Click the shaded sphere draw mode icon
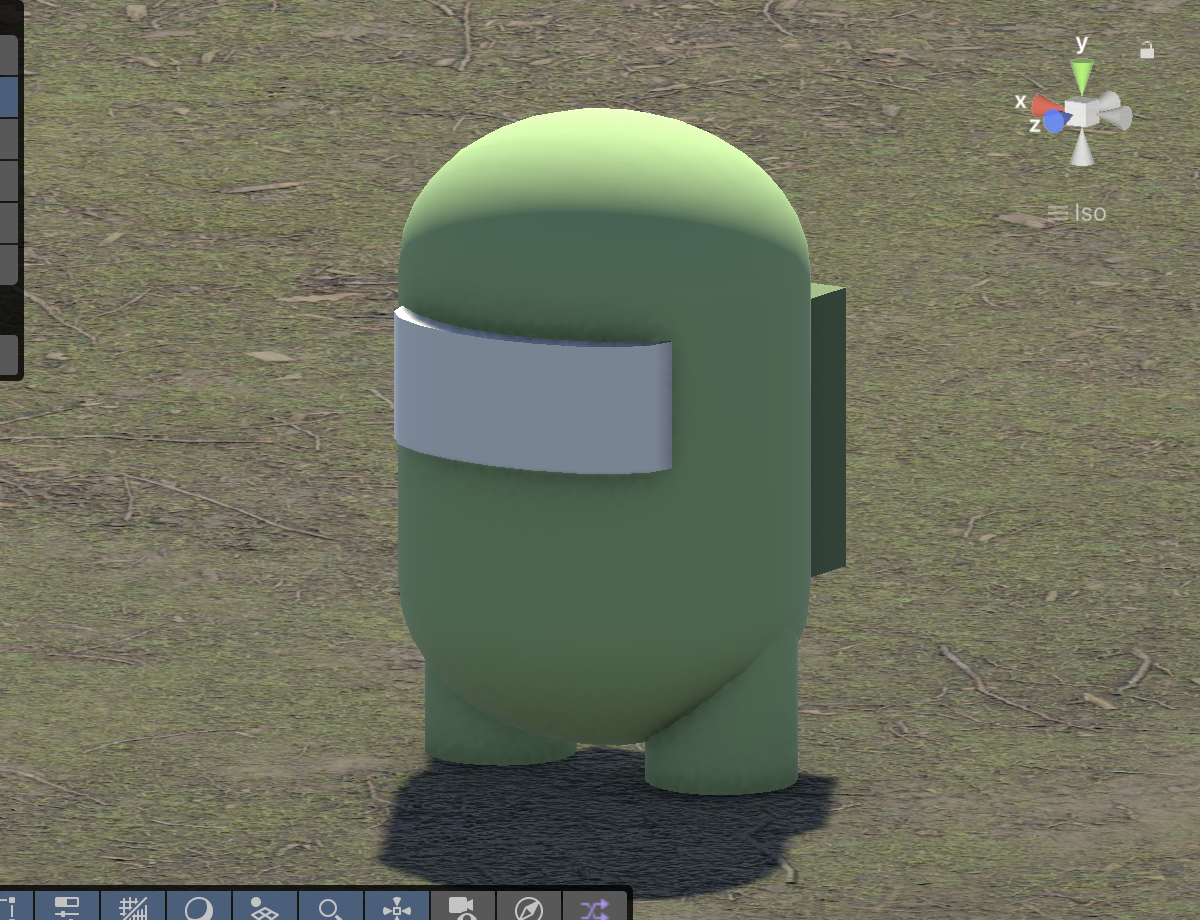Image resolution: width=1200 pixels, height=920 pixels. click(199, 907)
